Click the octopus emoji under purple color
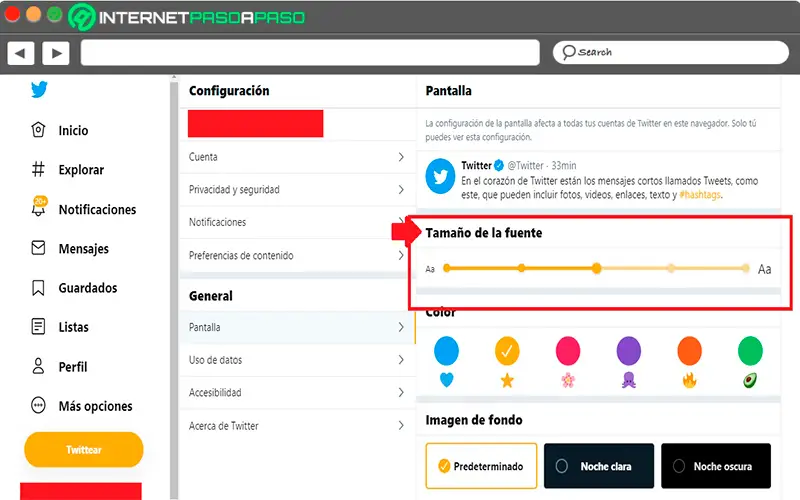Screen dimensions: 800x500 pos(629,380)
